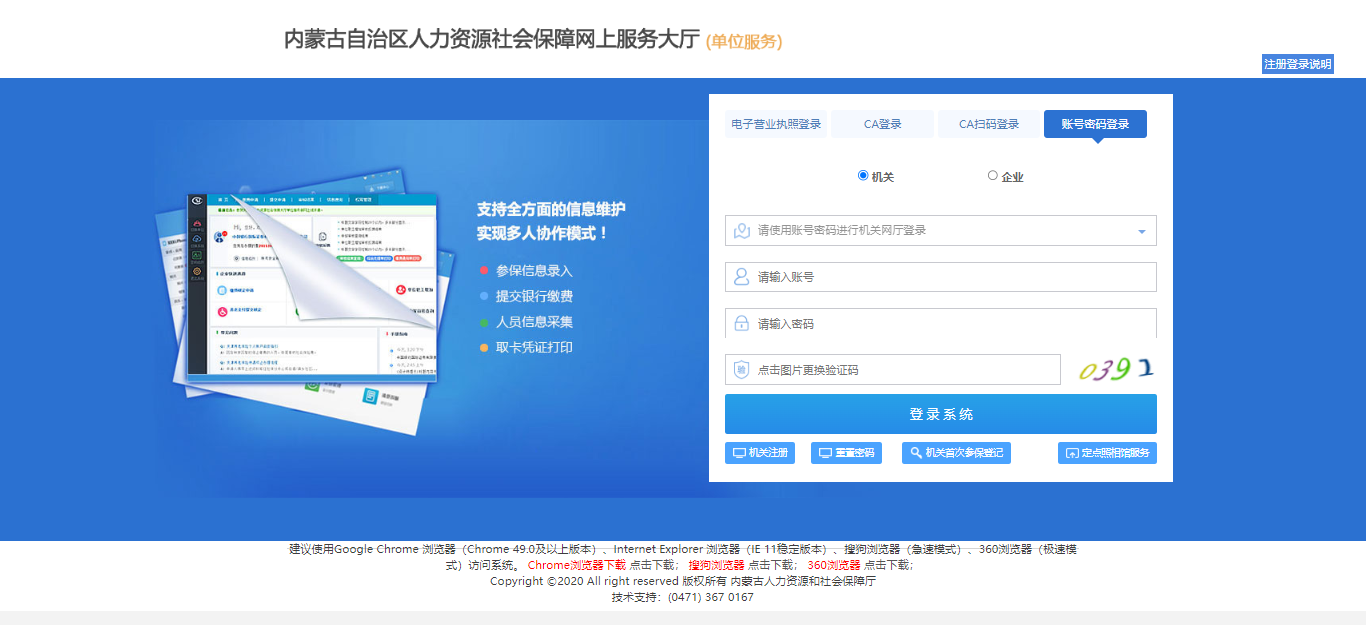Switch to 电子营业执照登录 tab

coord(776,124)
